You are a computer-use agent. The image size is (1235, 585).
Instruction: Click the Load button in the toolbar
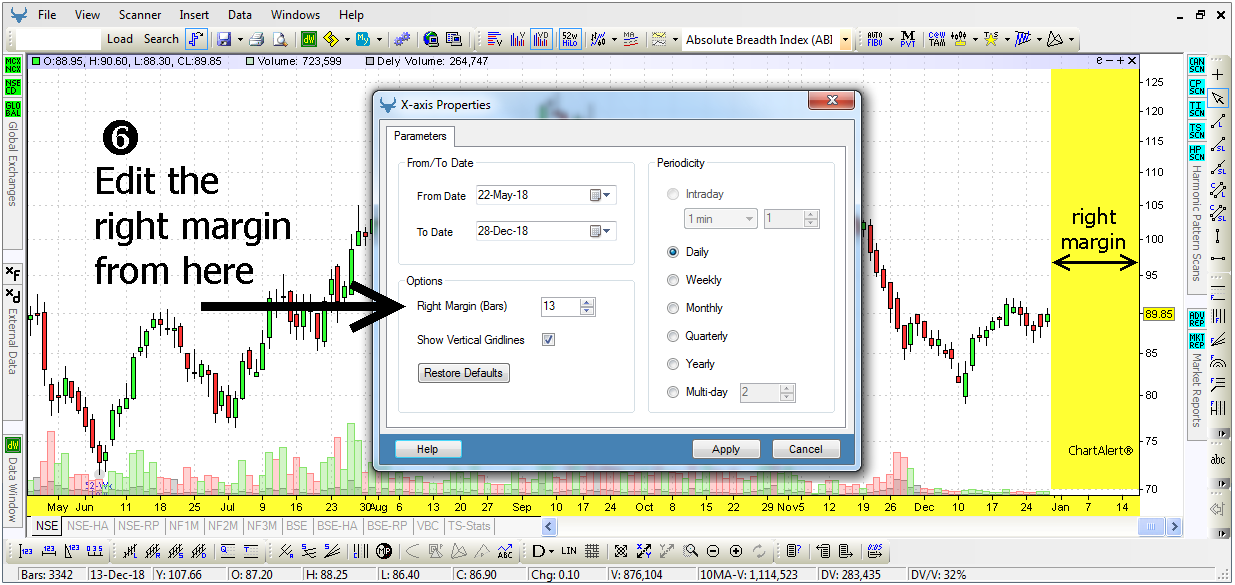(120, 39)
